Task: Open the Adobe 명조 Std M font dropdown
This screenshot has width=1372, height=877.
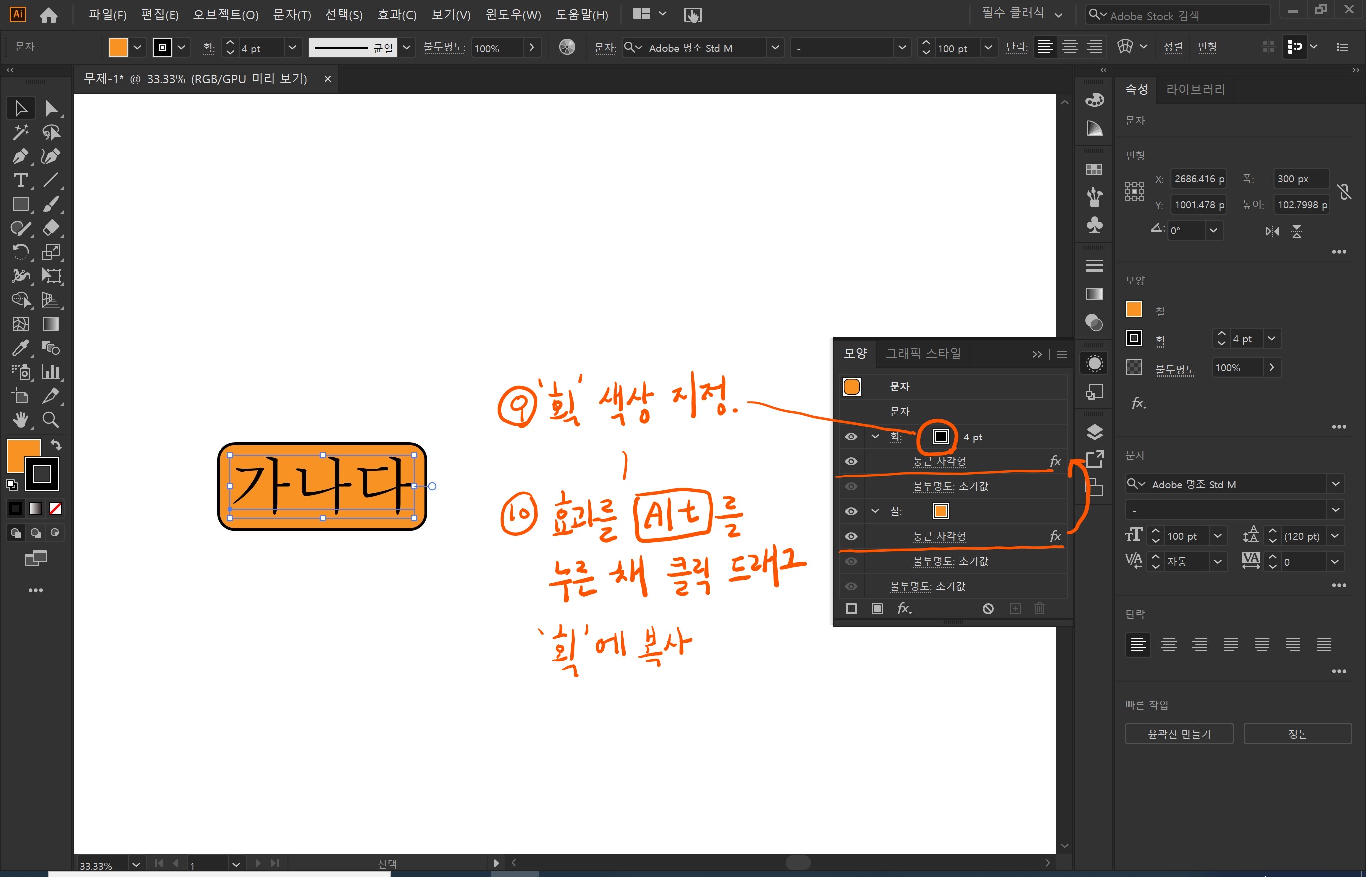Action: pyautogui.click(x=775, y=48)
